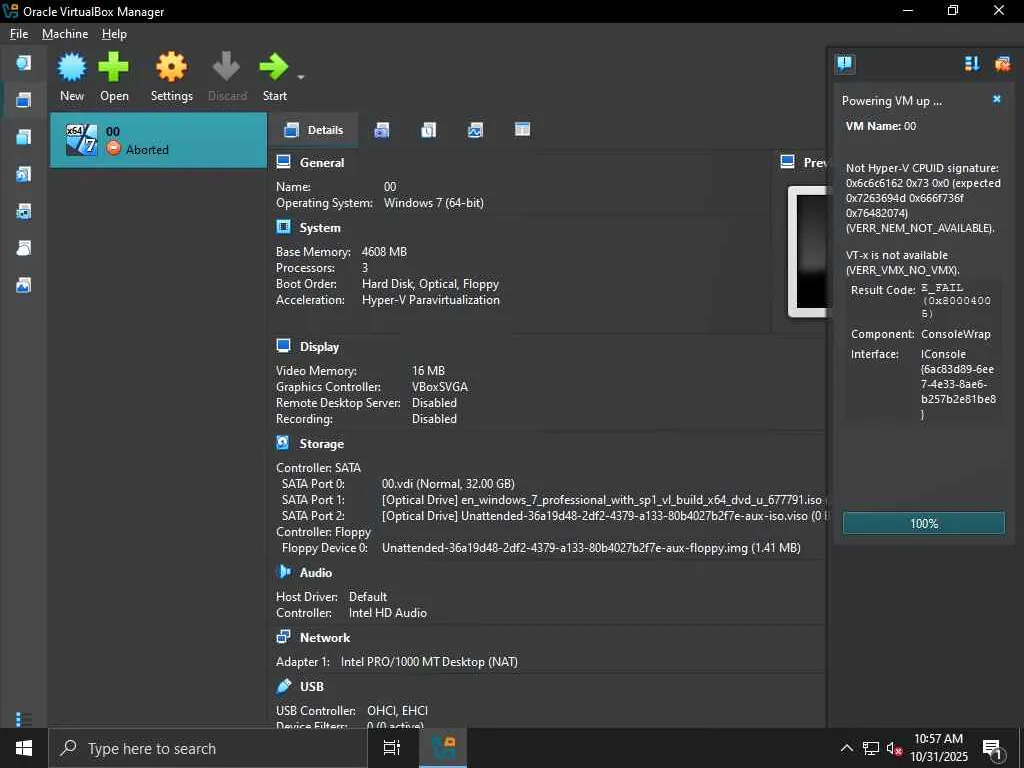Click the Intel HD Audio controller value
The image size is (1024, 768).
pyautogui.click(x=388, y=613)
